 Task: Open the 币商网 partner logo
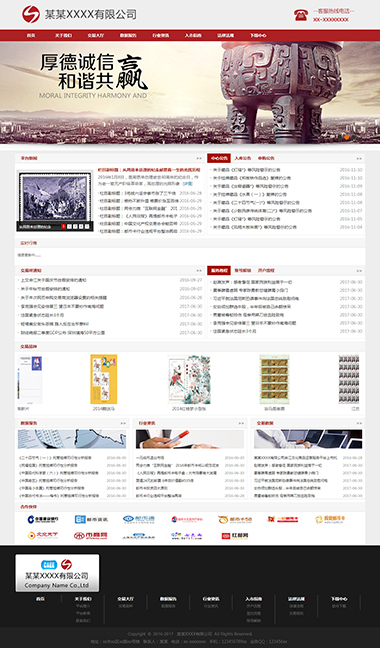coord(90,536)
